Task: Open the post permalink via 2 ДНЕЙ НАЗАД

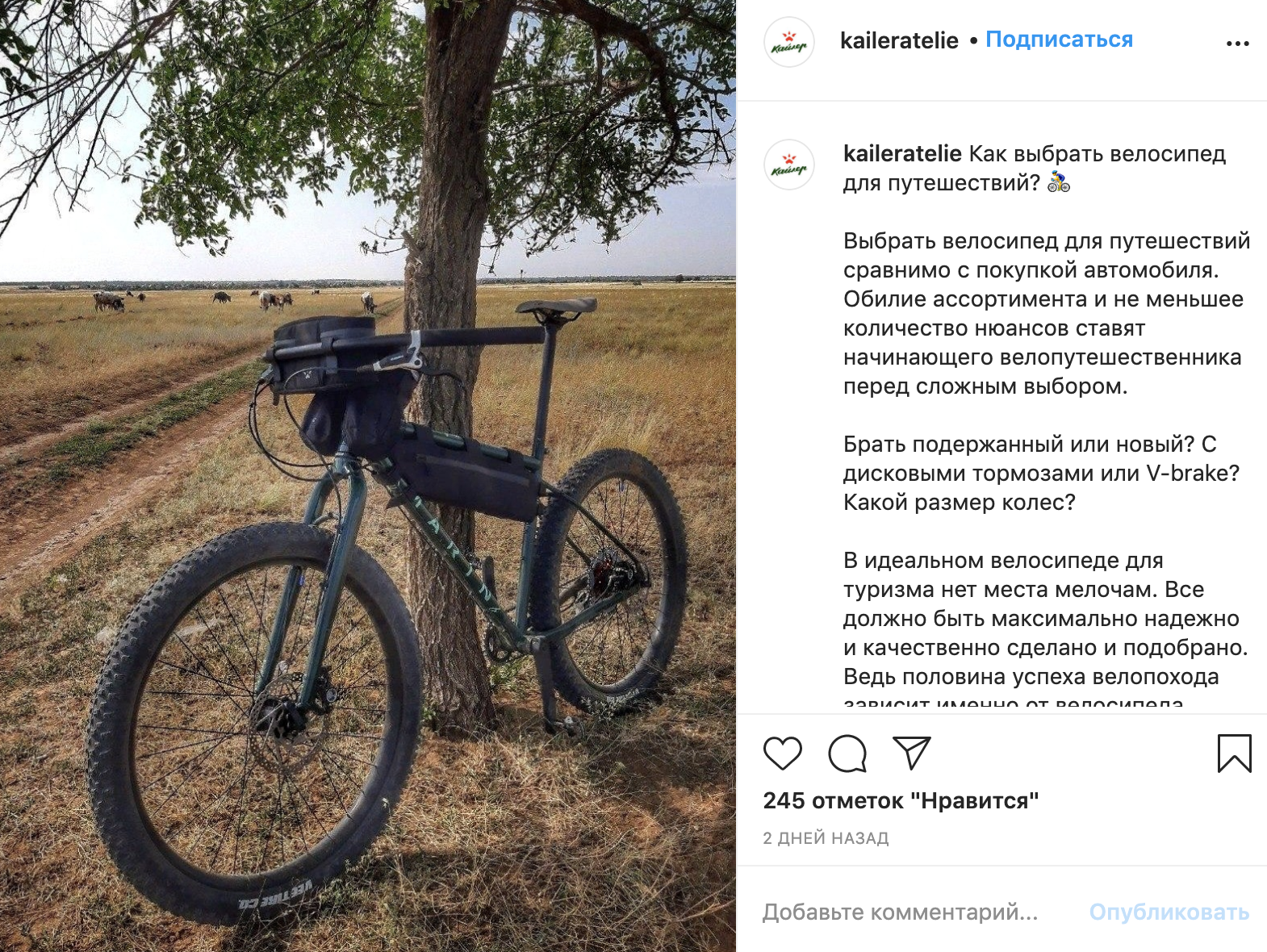Action: click(826, 838)
